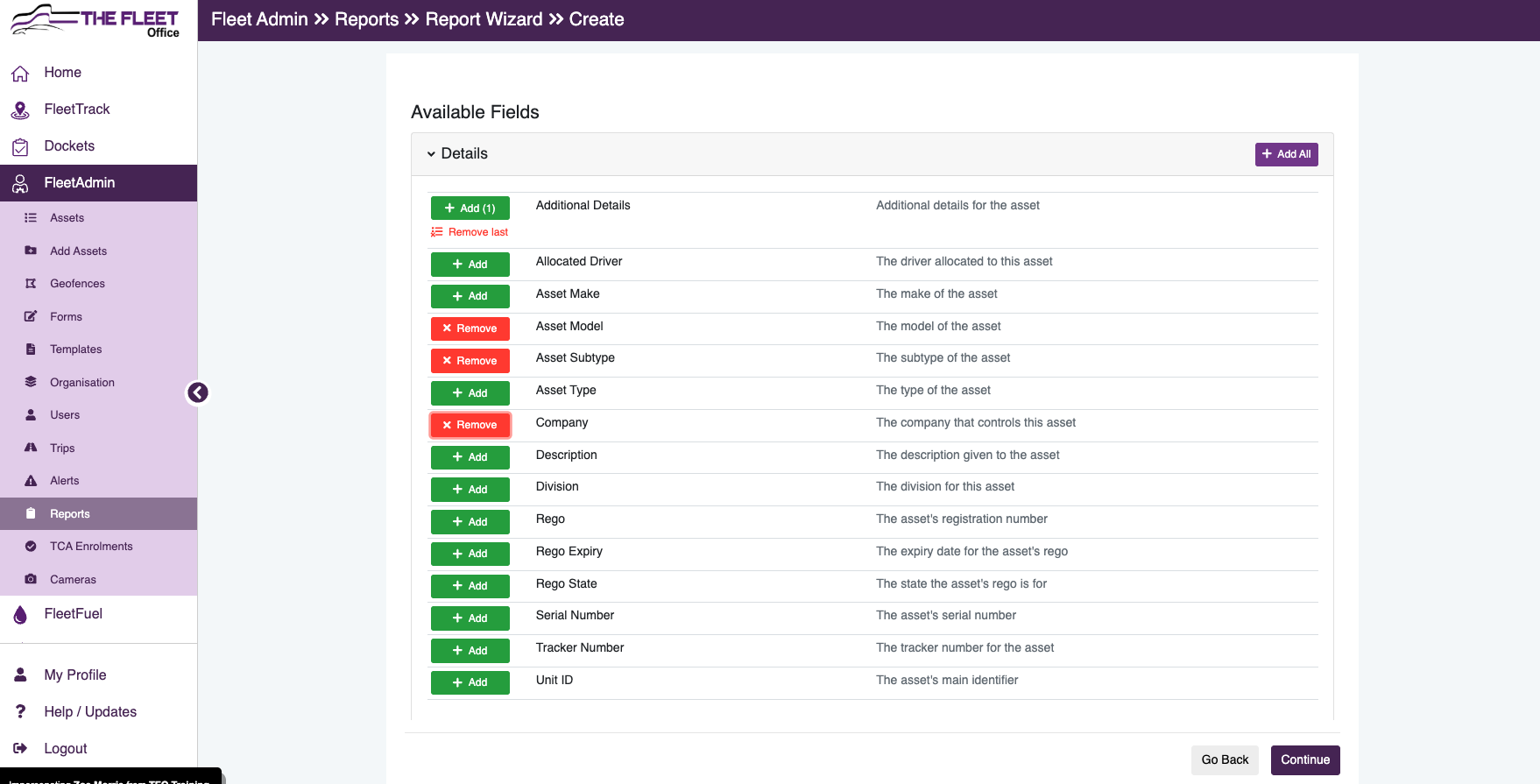Collapse the FleetAdmin menu section
The width and height of the screenshot is (1540, 784).
98,183
